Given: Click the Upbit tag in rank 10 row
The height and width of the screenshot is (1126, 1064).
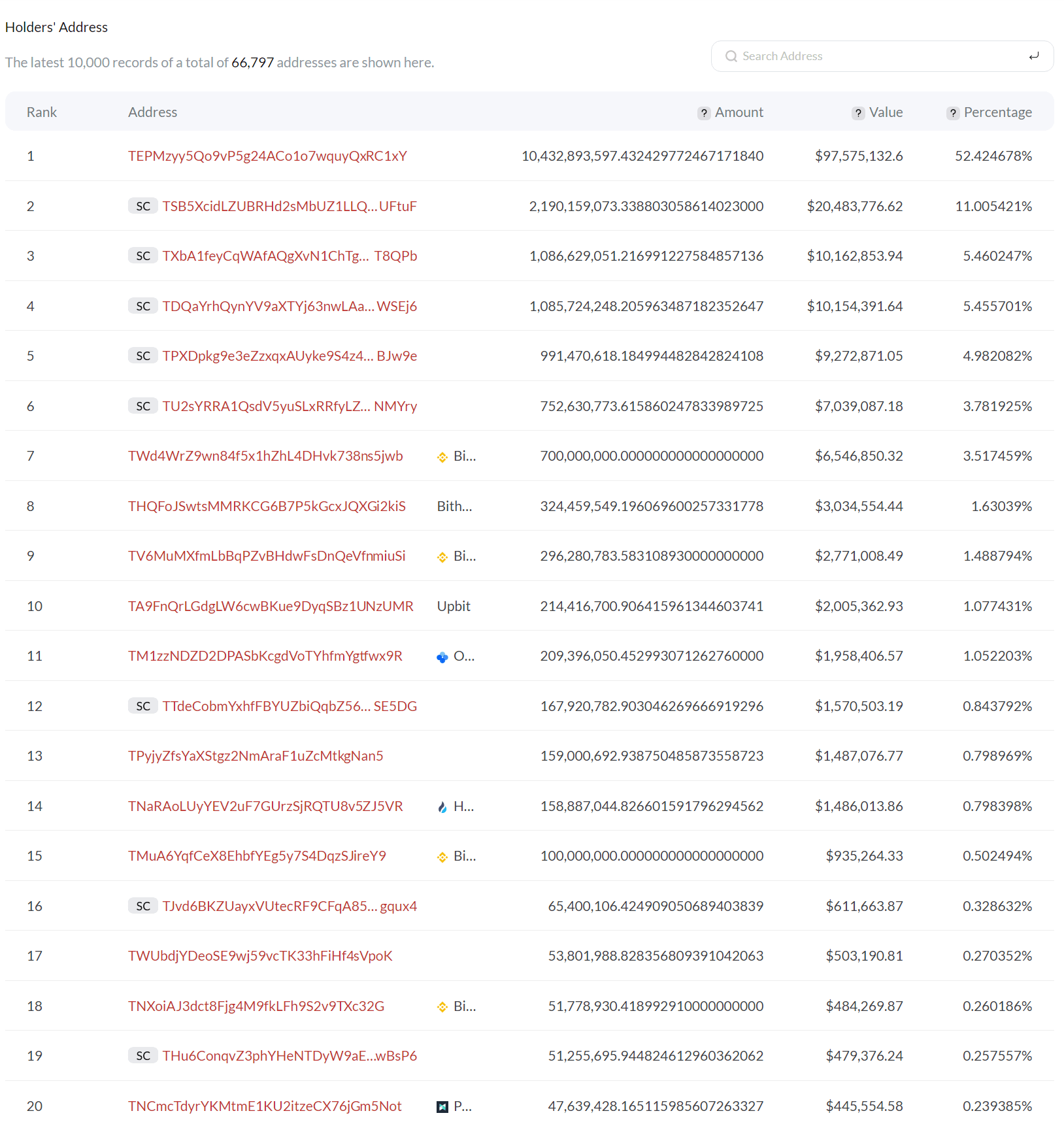Looking at the screenshot, I should (x=454, y=606).
